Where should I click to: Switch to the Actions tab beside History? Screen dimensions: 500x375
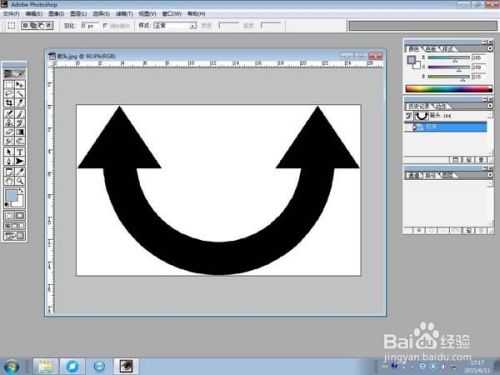442,106
